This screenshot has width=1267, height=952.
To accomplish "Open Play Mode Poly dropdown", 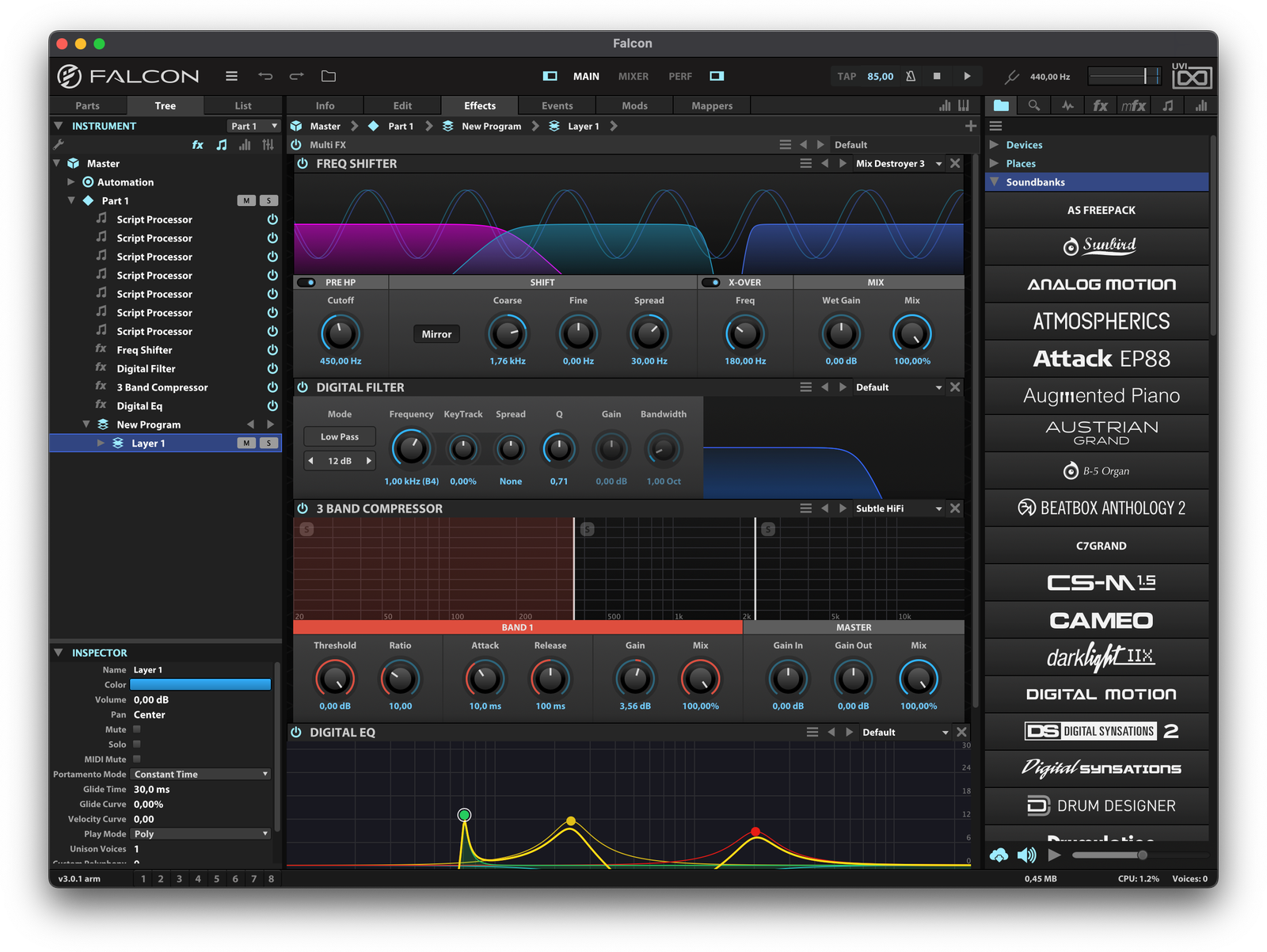I will 200,834.
